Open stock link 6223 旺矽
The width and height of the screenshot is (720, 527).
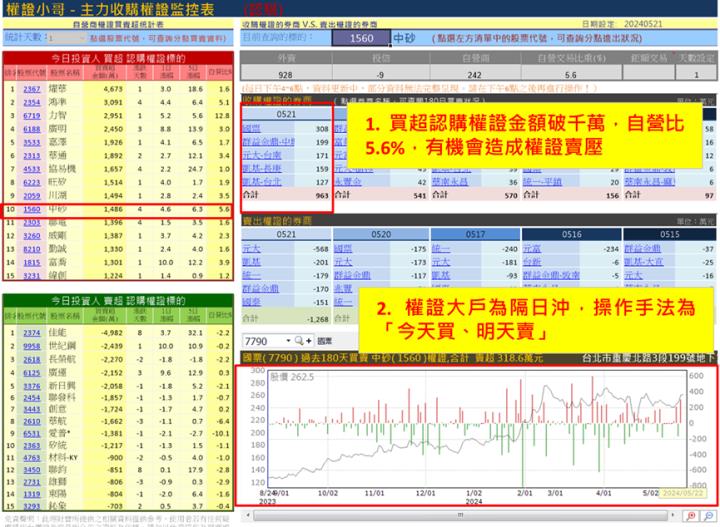[x=32, y=182]
